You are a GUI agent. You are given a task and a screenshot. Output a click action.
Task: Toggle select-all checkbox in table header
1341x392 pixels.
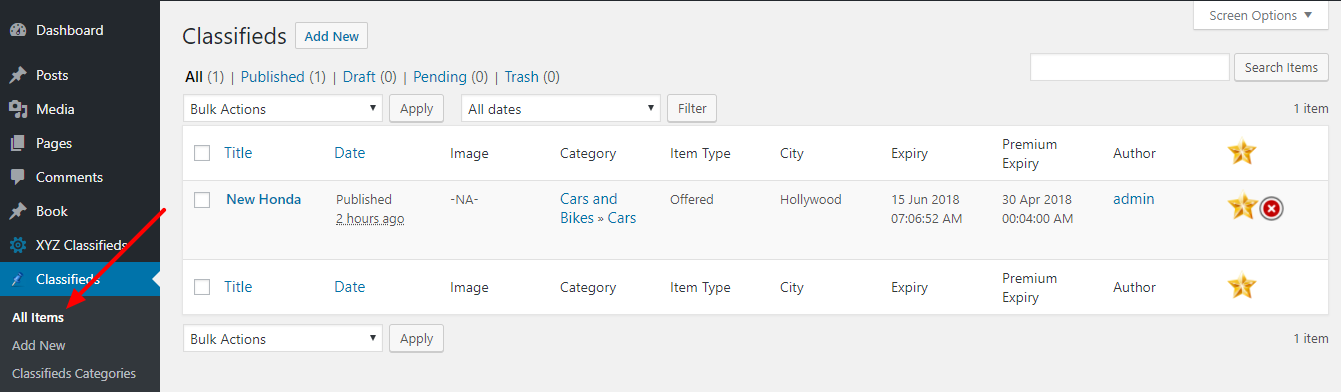click(202, 153)
